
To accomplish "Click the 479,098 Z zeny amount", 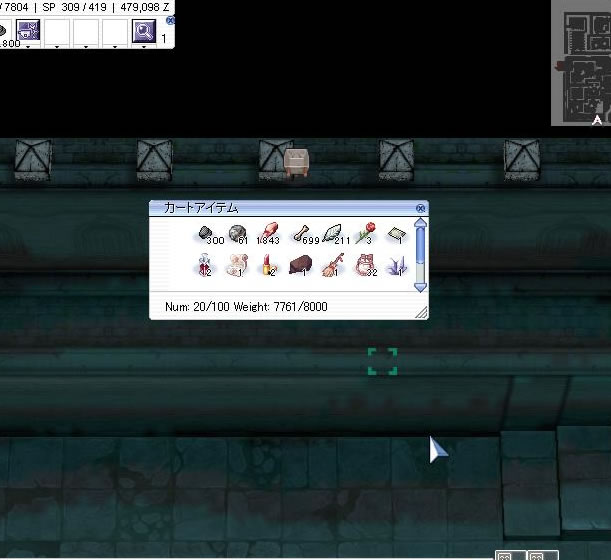I will [x=145, y=7].
